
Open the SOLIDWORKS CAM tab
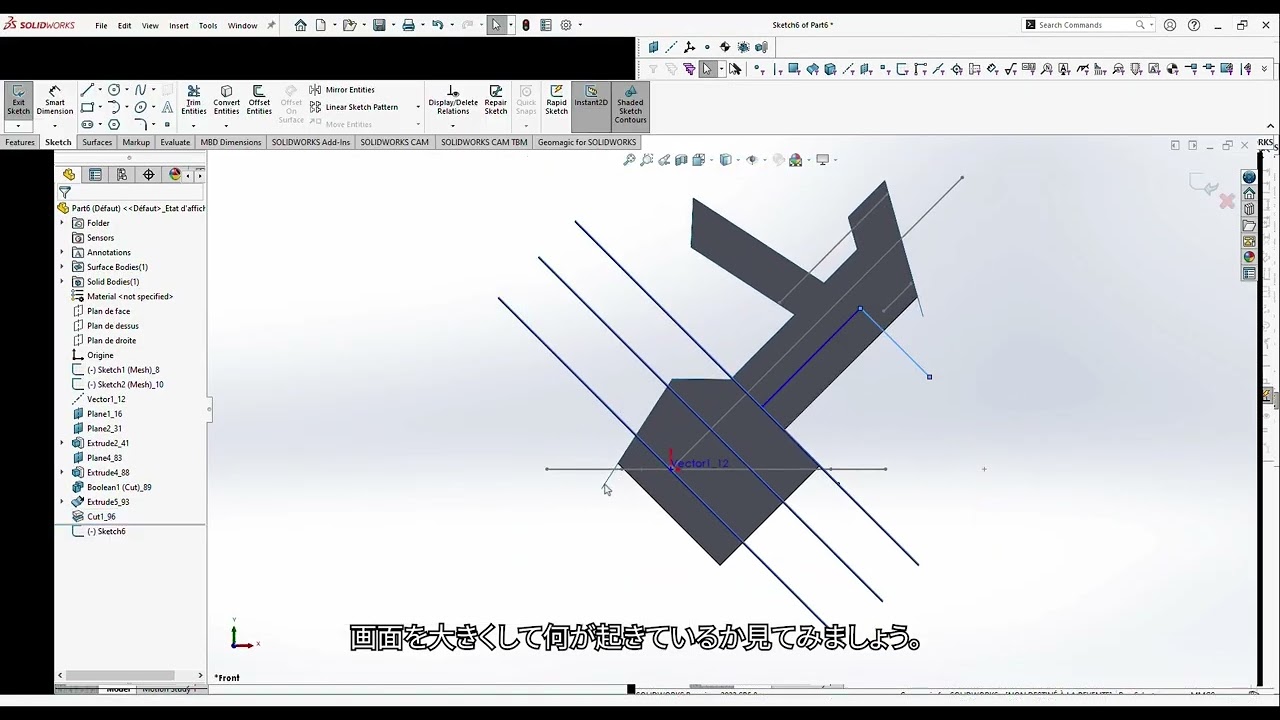click(x=394, y=142)
